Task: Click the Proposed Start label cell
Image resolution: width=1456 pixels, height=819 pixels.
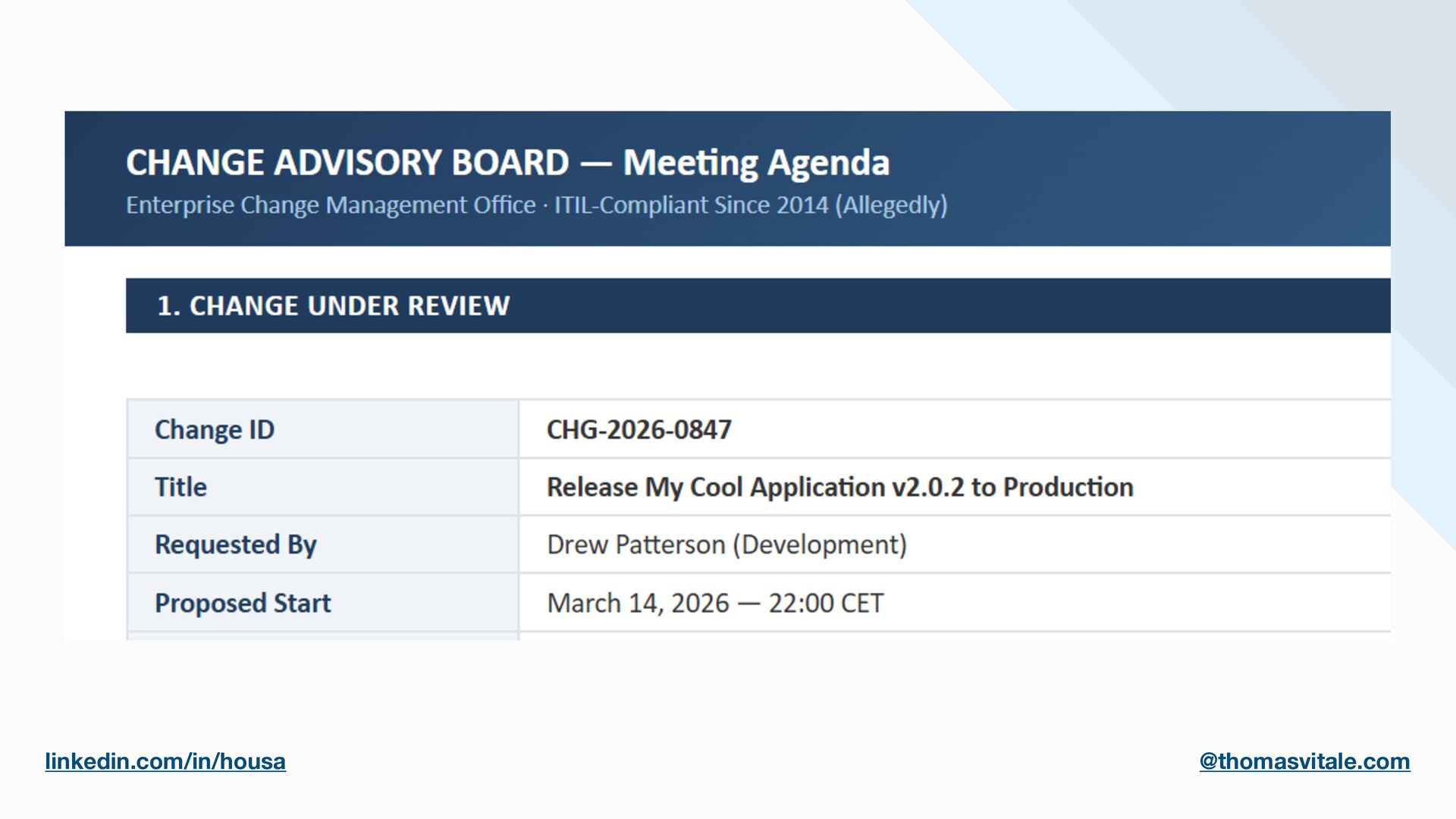Action: tap(243, 603)
